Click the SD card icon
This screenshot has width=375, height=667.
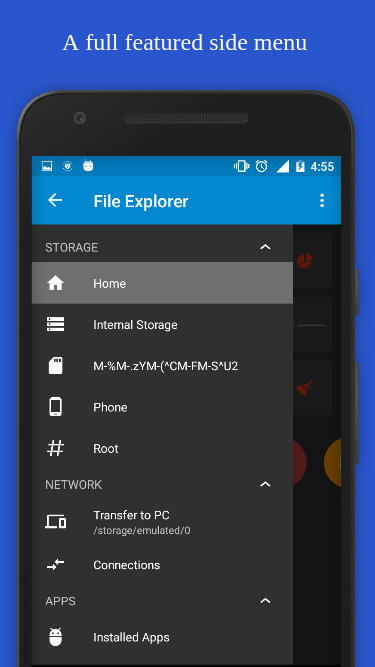(x=56, y=365)
